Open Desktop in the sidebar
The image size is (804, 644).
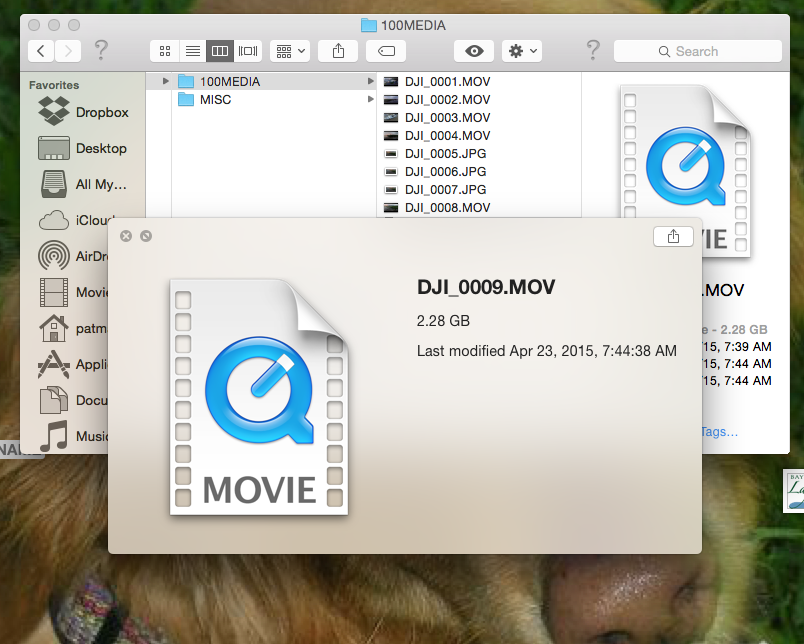click(84, 148)
